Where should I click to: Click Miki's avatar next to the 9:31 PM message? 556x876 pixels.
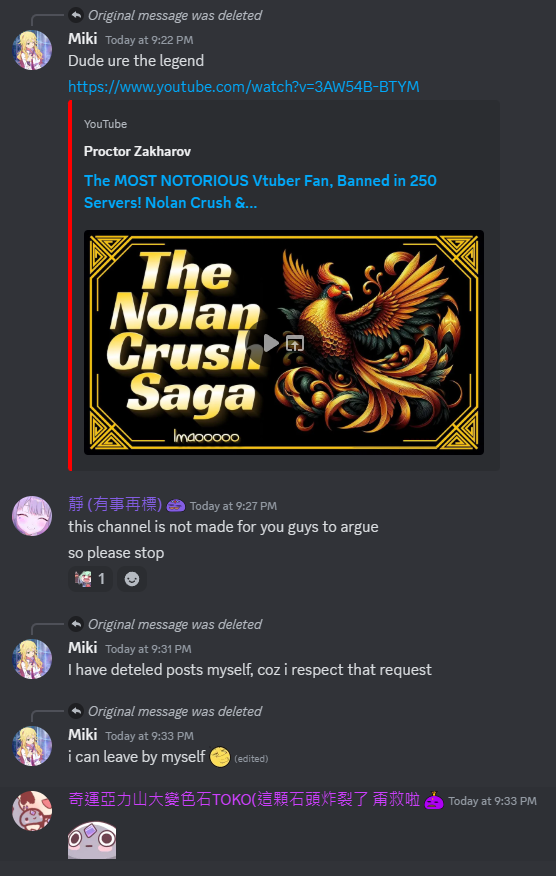click(32, 659)
